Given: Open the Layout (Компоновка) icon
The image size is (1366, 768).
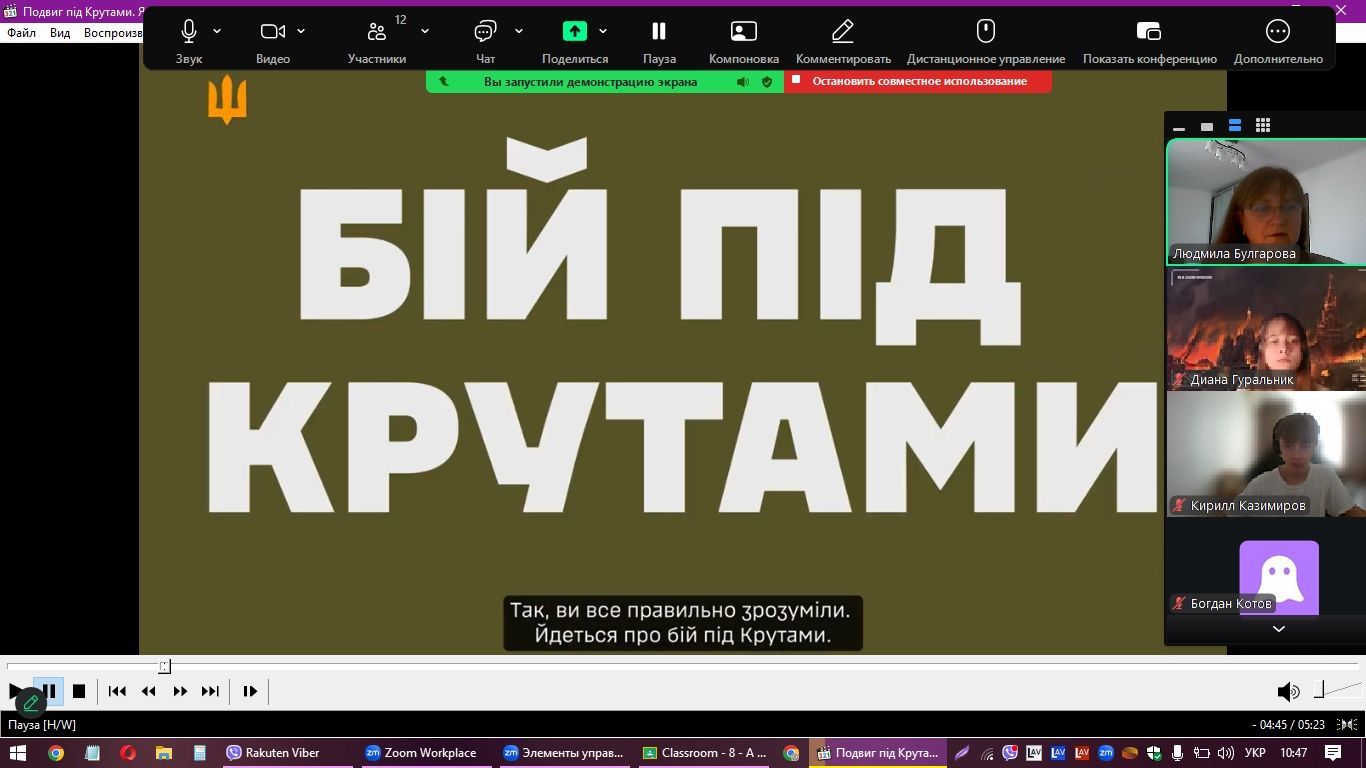Looking at the screenshot, I should [743, 32].
